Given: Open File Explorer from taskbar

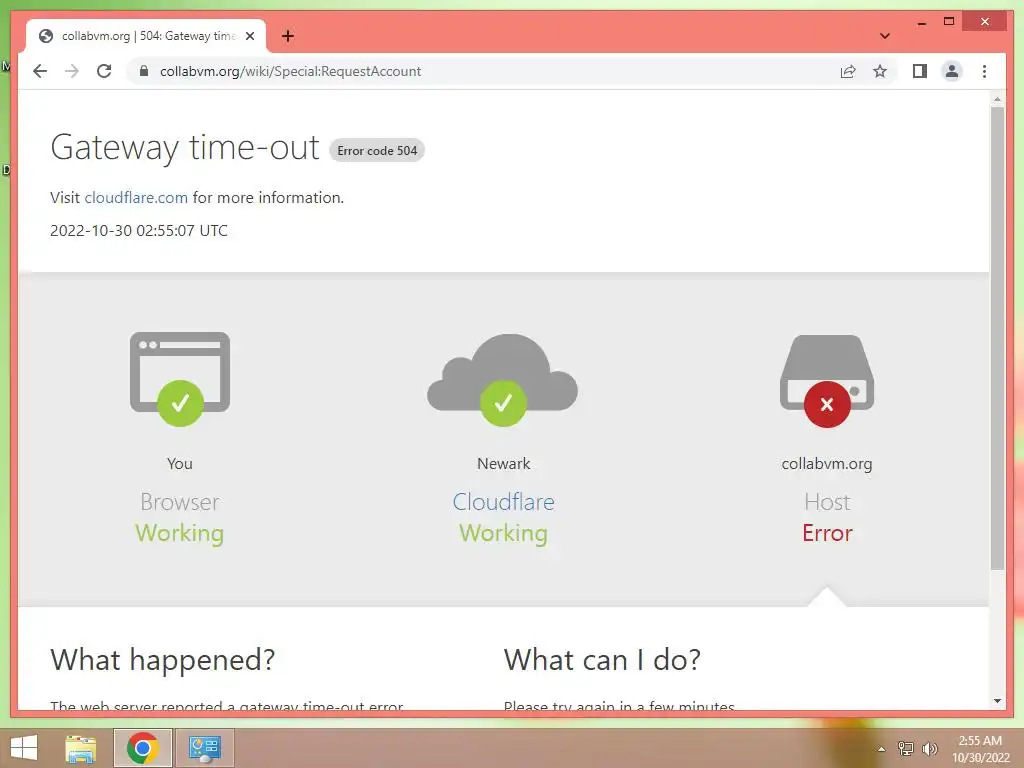Looking at the screenshot, I should [x=81, y=748].
